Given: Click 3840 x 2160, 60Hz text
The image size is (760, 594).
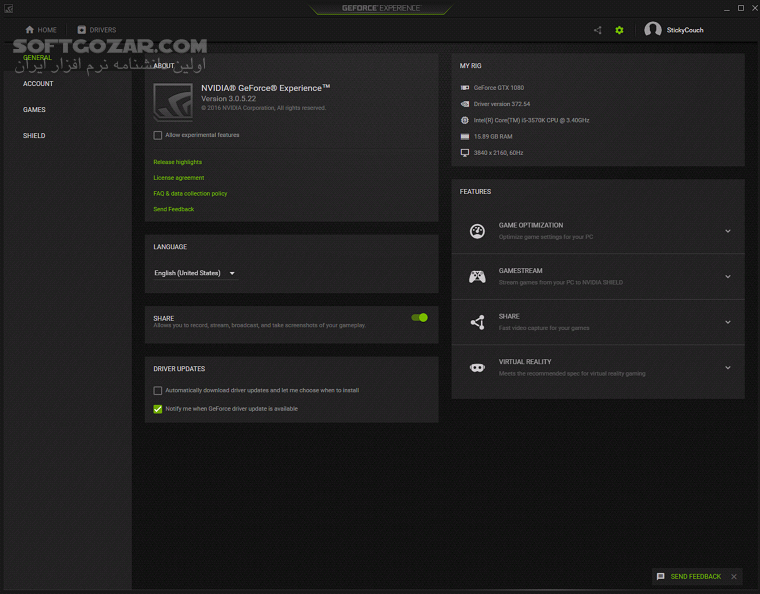Looking at the screenshot, I should tap(498, 153).
